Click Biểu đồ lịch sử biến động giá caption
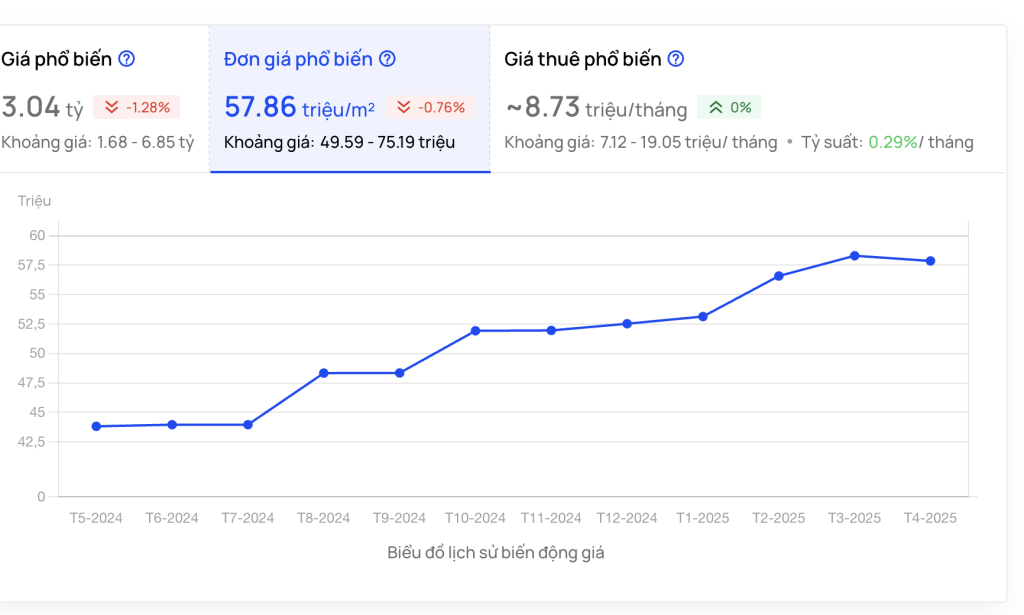 point(496,553)
